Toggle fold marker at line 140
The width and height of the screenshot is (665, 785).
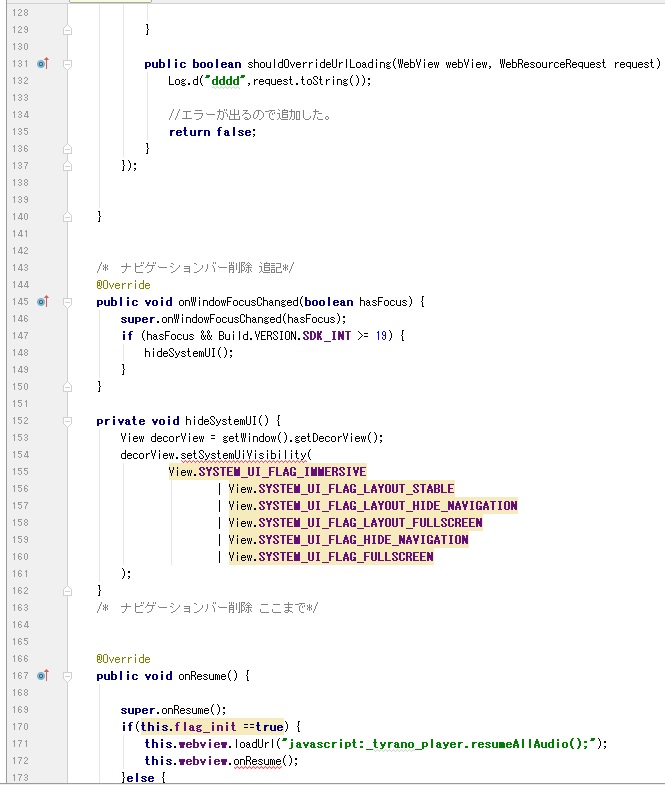point(68,217)
